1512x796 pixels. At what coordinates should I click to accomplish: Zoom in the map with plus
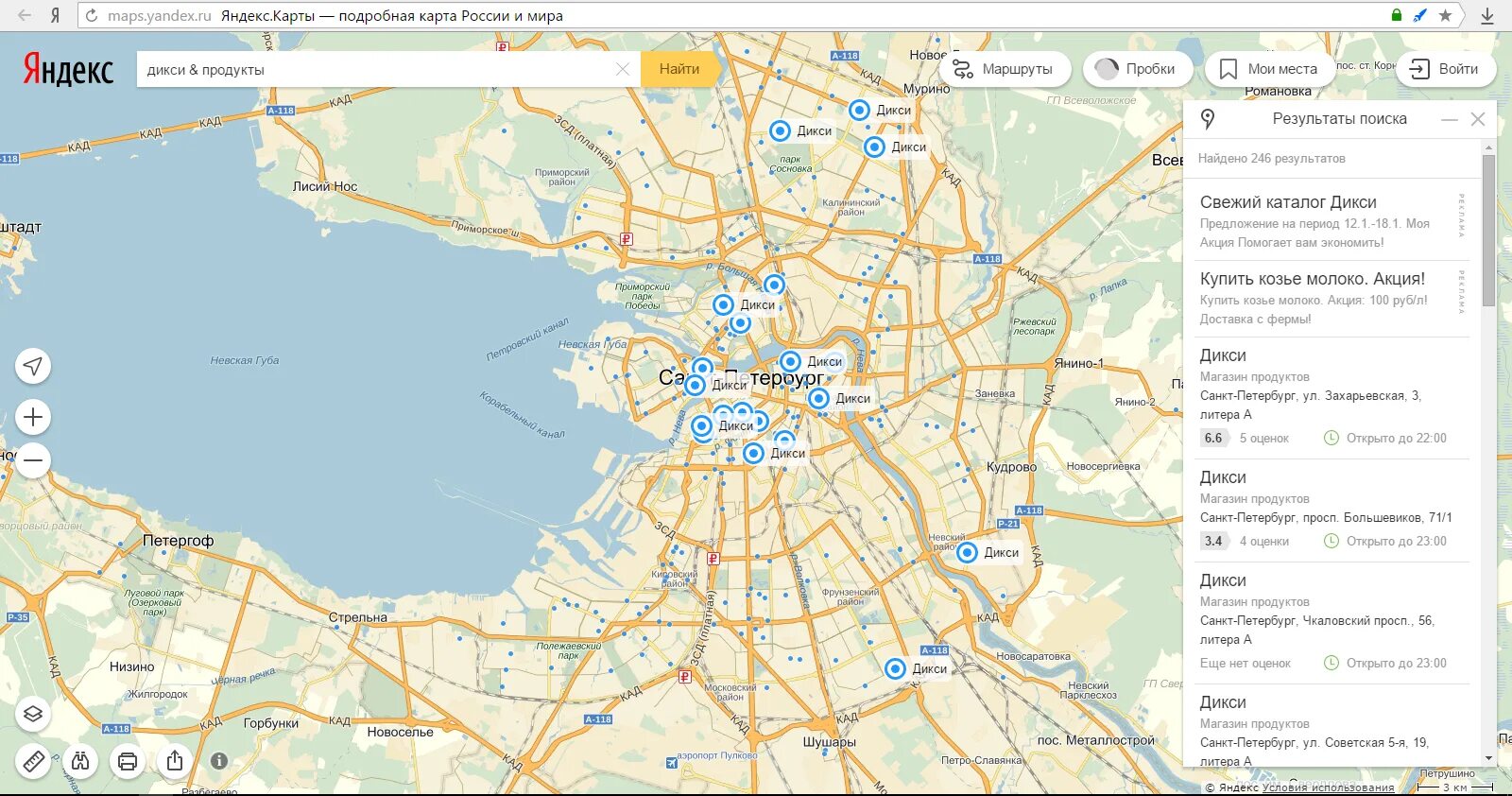33,417
